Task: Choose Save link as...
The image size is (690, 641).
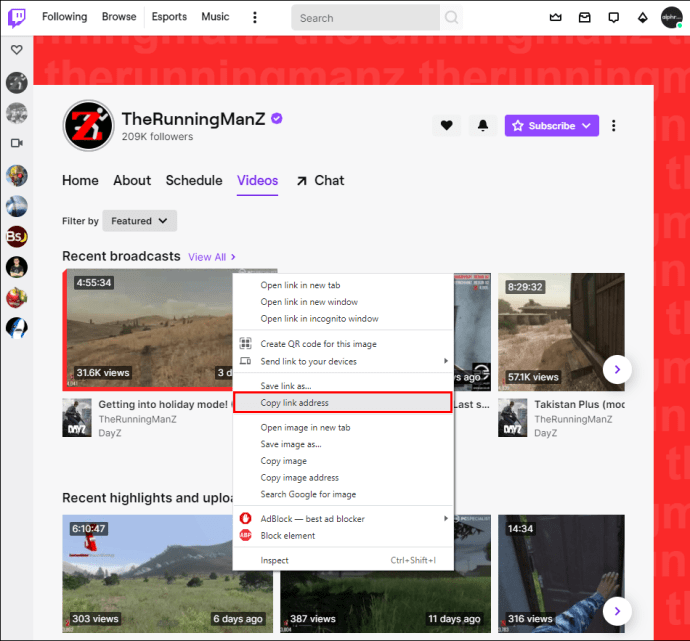Action: tap(343, 386)
